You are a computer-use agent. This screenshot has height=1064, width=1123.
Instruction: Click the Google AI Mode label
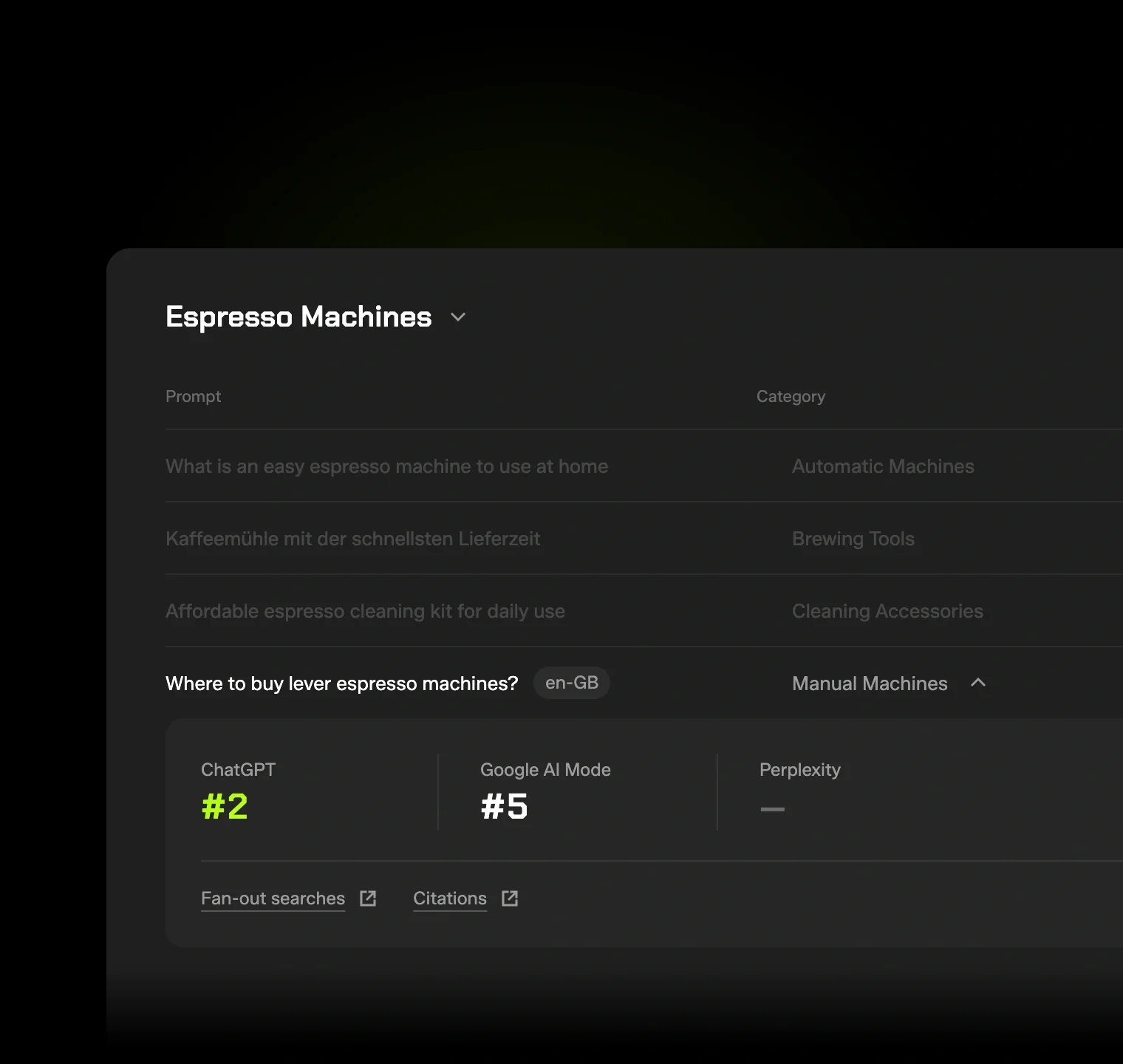(545, 770)
